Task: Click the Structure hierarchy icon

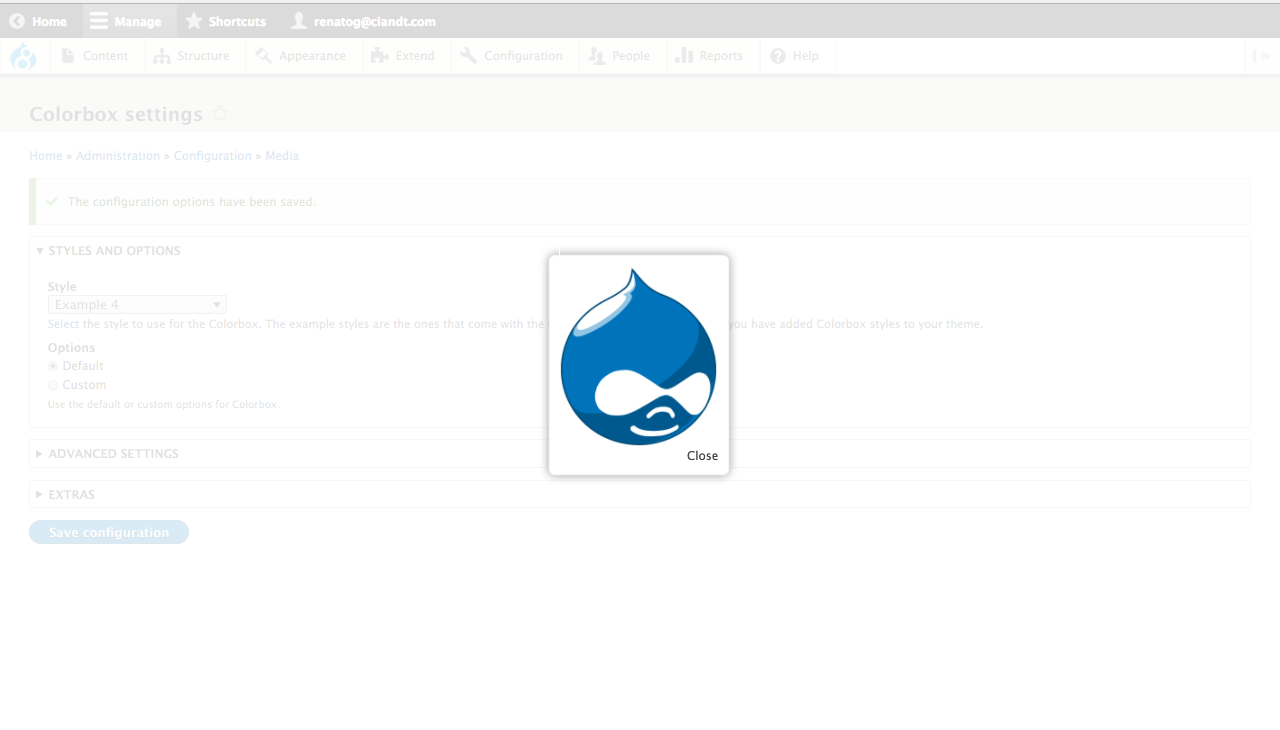Action: [162, 56]
